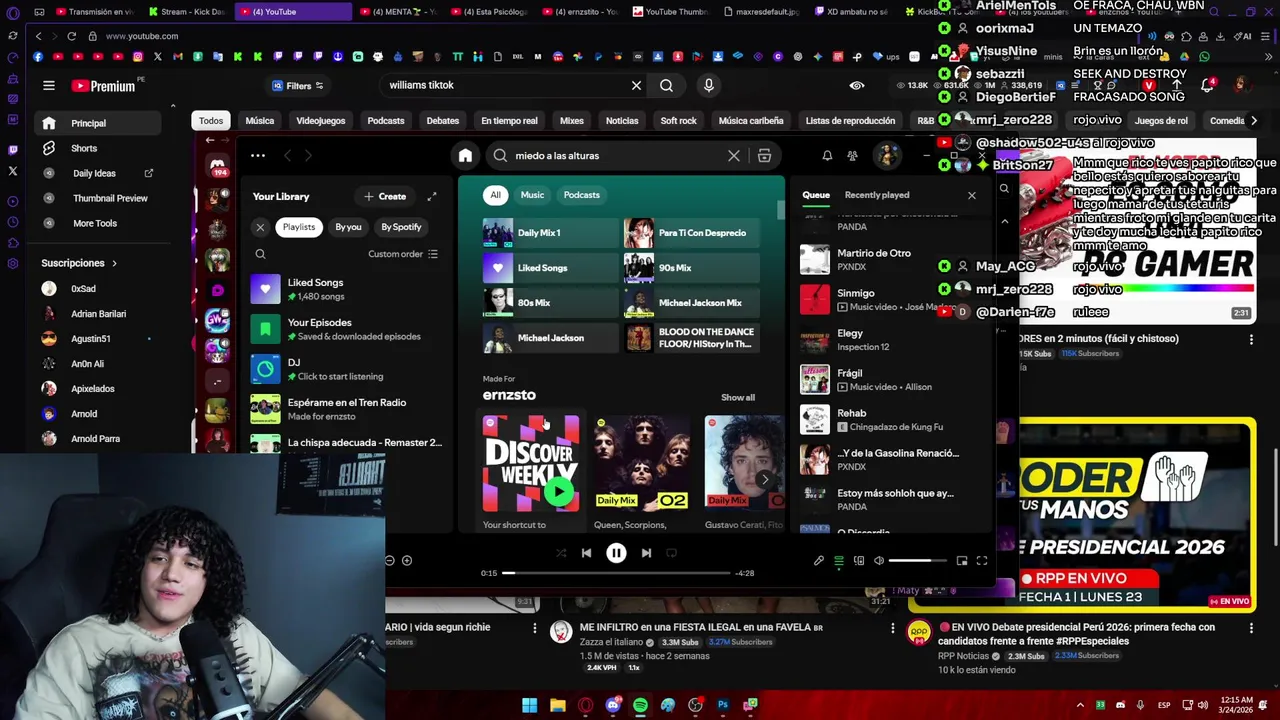Open more options for FIESTA ILEGAL video
Image resolution: width=1280 pixels, height=720 pixels.
pyautogui.click(x=893, y=628)
